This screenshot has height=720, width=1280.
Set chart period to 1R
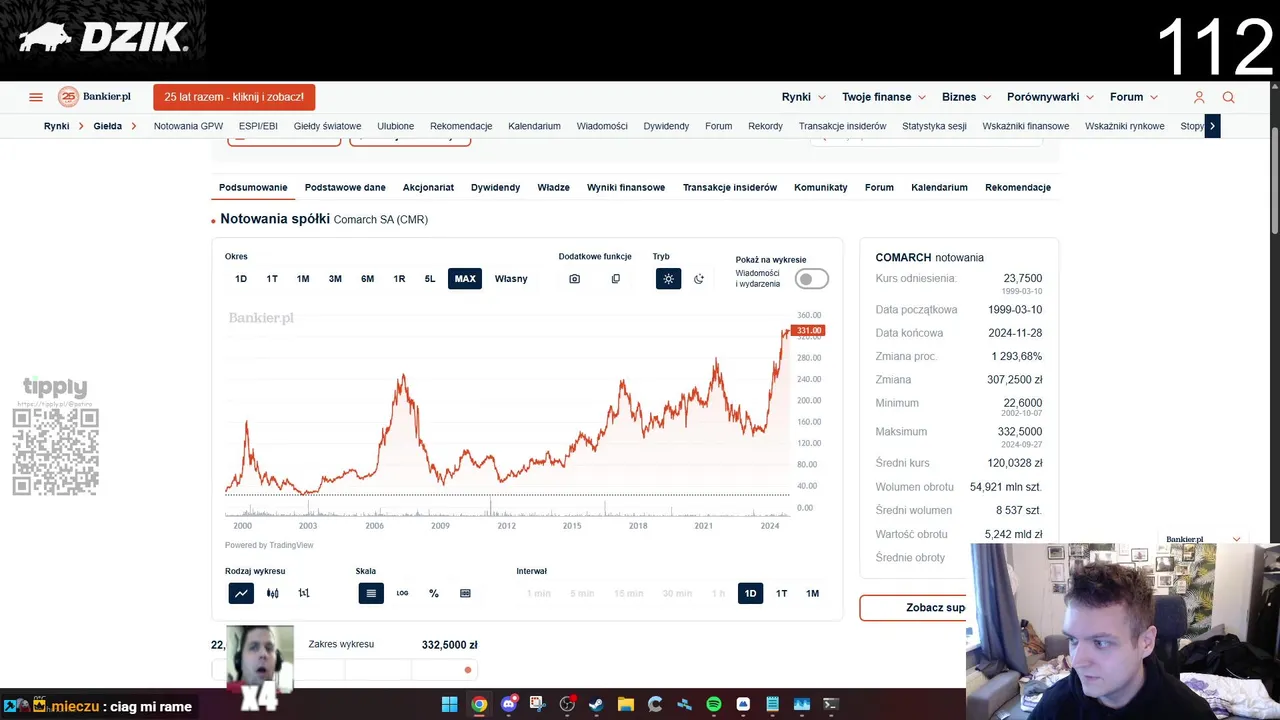pos(399,279)
